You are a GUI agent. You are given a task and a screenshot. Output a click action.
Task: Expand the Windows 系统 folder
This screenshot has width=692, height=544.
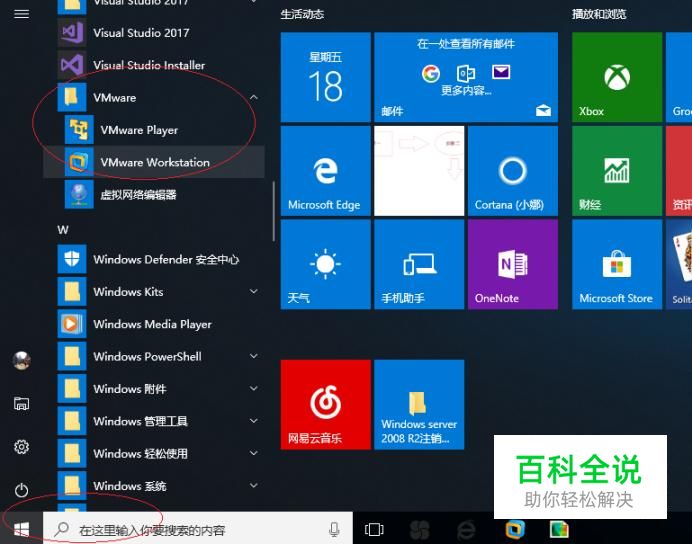tap(254, 486)
